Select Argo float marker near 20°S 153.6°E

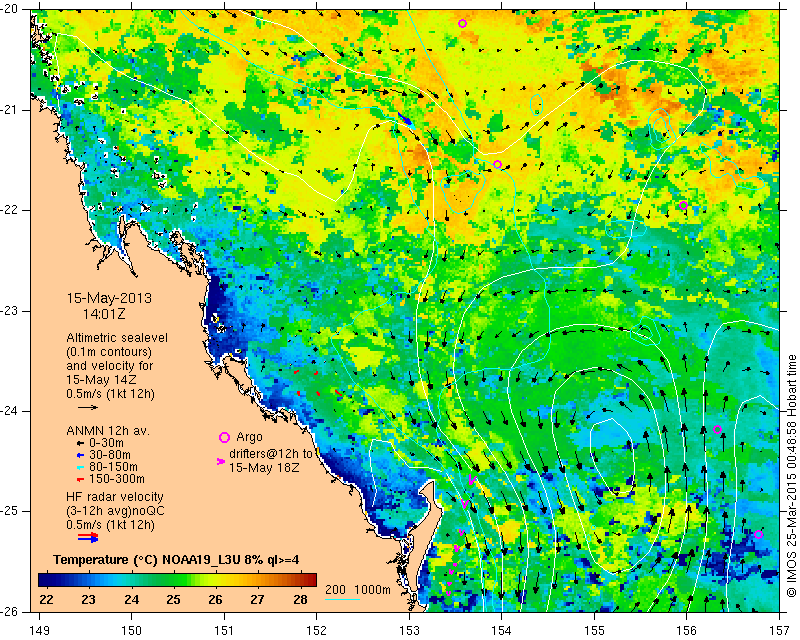[x=462, y=23]
